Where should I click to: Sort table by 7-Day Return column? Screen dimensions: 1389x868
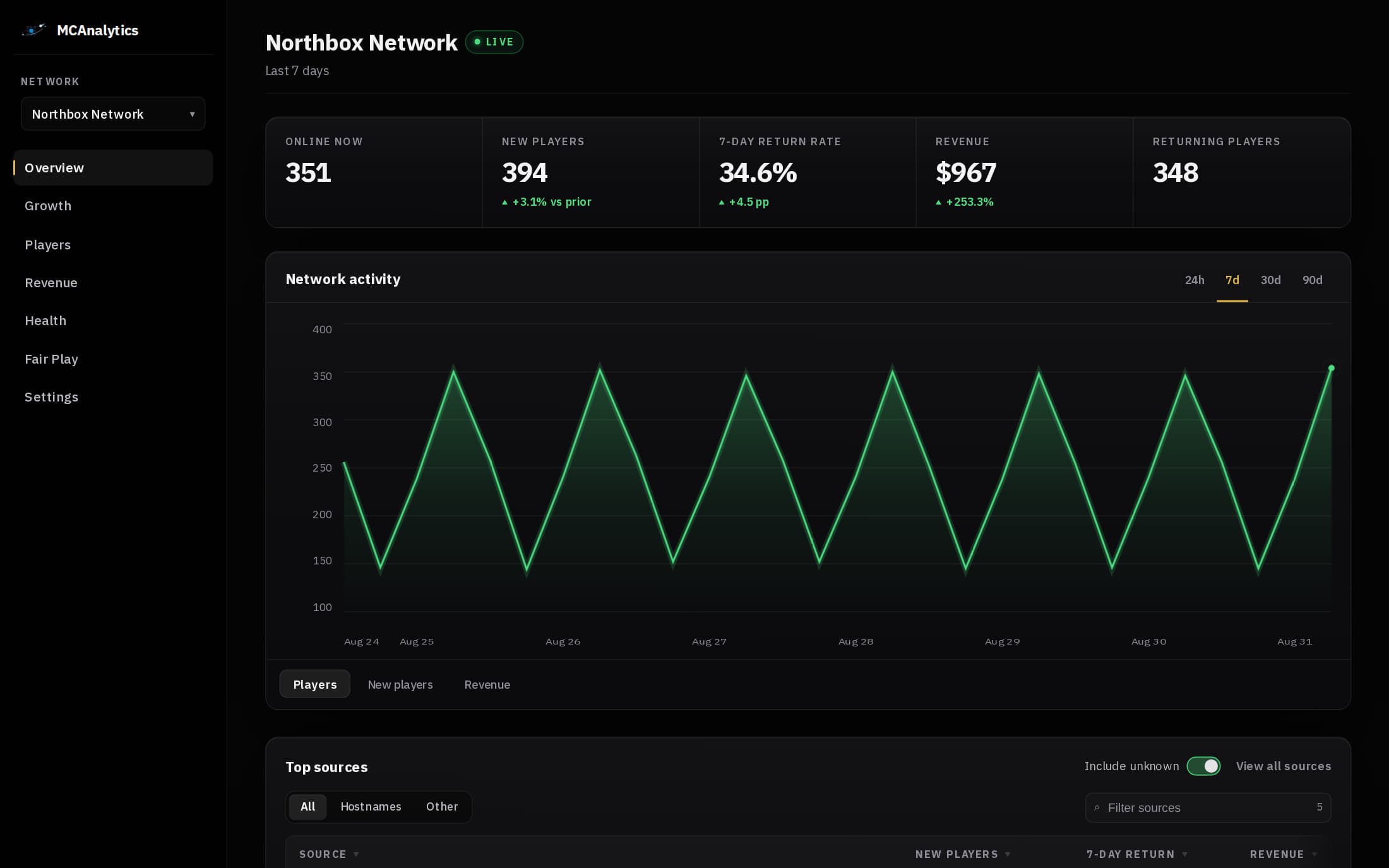point(1137,854)
